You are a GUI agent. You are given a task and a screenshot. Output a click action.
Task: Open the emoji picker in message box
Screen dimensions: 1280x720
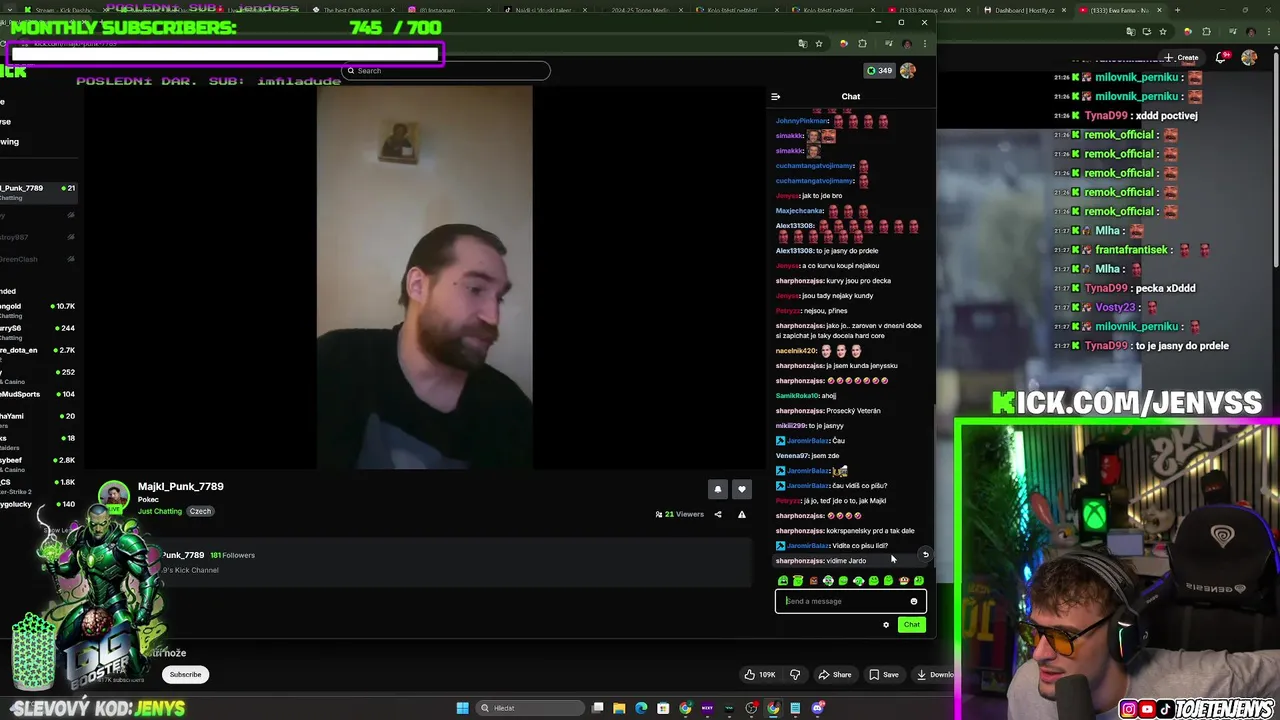pyautogui.click(x=913, y=601)
